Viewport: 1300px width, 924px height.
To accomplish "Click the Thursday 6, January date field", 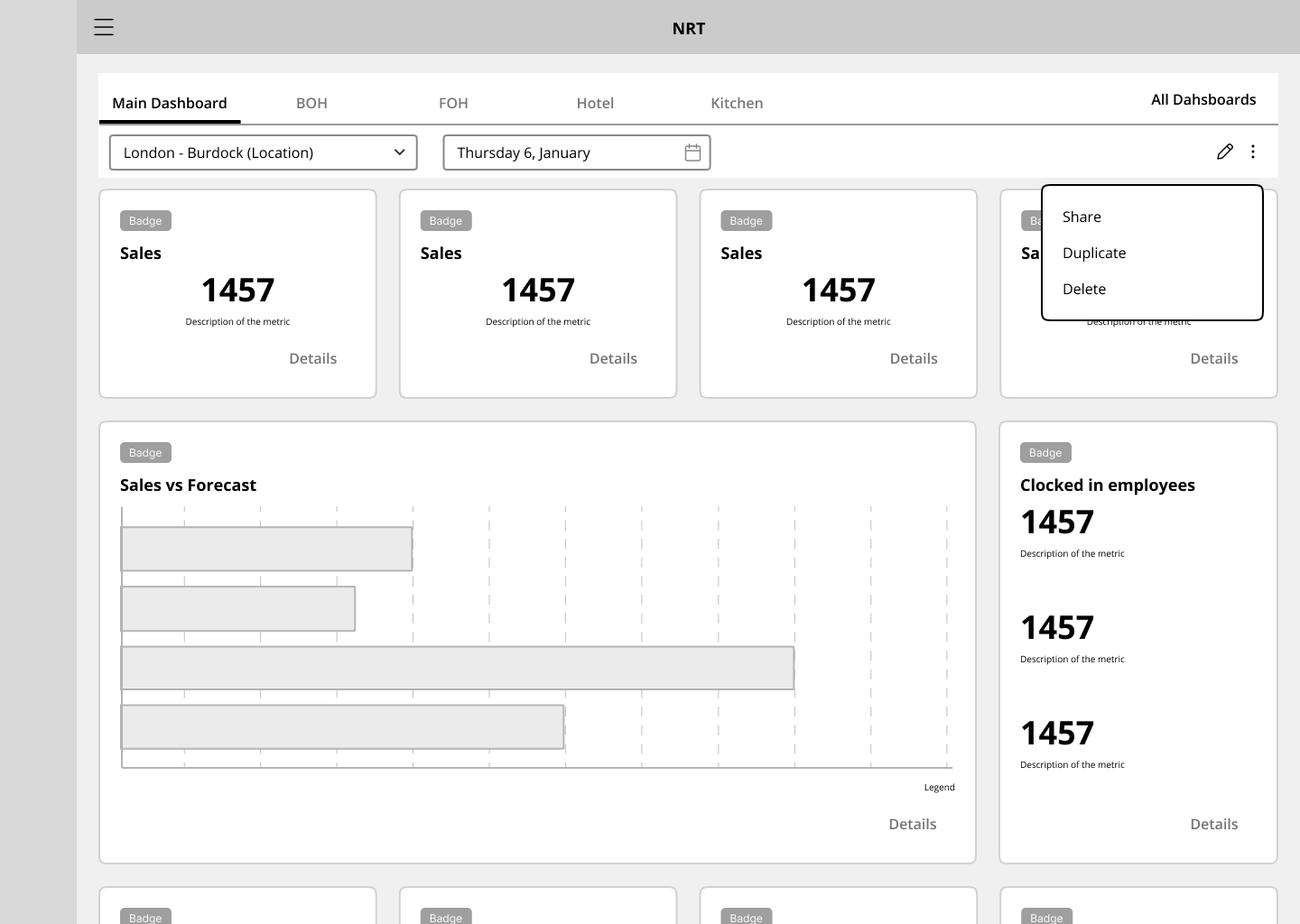I will click(560, 152).
